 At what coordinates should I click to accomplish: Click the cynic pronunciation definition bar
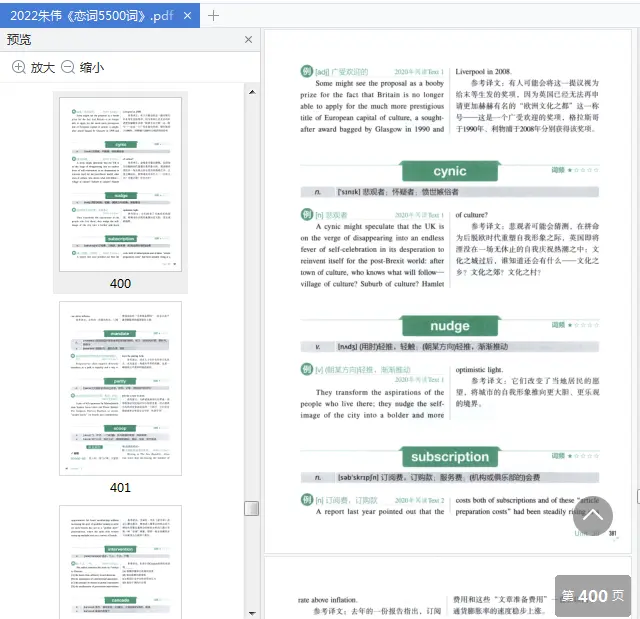pos(450,192)
